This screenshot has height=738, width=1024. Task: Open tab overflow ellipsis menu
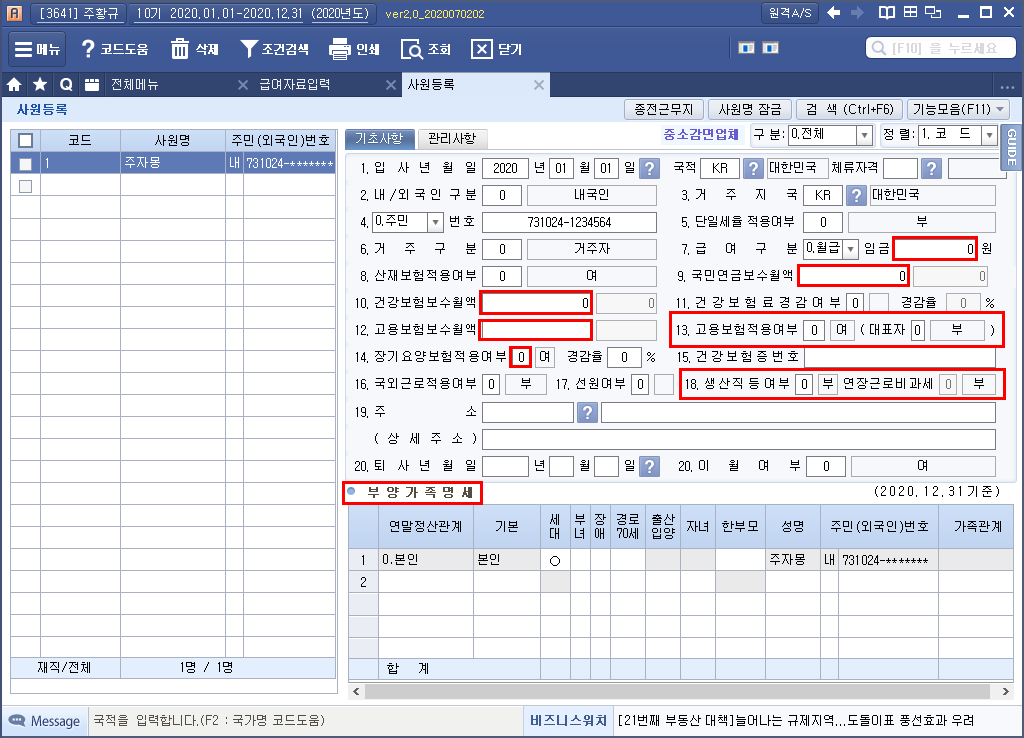pos(1006,86)
